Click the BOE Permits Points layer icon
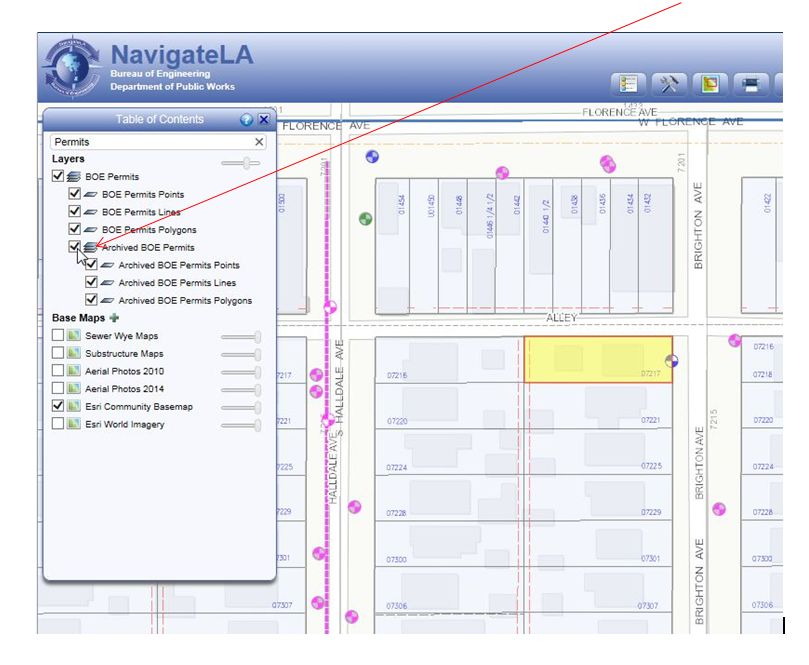The width and height of the screenshot is (809, 665). click(x=90, y=194)
